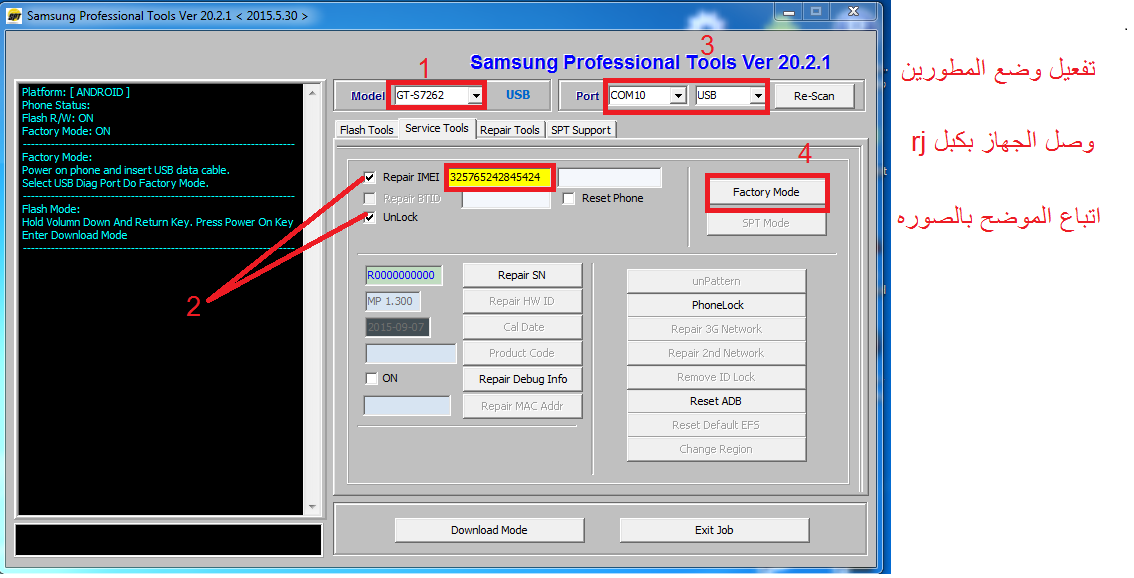Click the PhoneLock button
This screenshot has width=1134, height=578.
point(717,305)
